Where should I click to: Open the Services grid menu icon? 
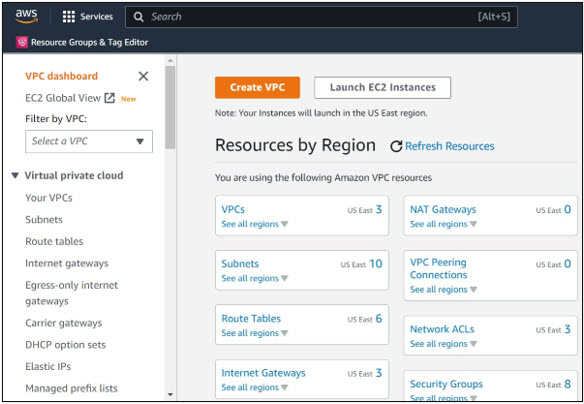coord(69,16)
